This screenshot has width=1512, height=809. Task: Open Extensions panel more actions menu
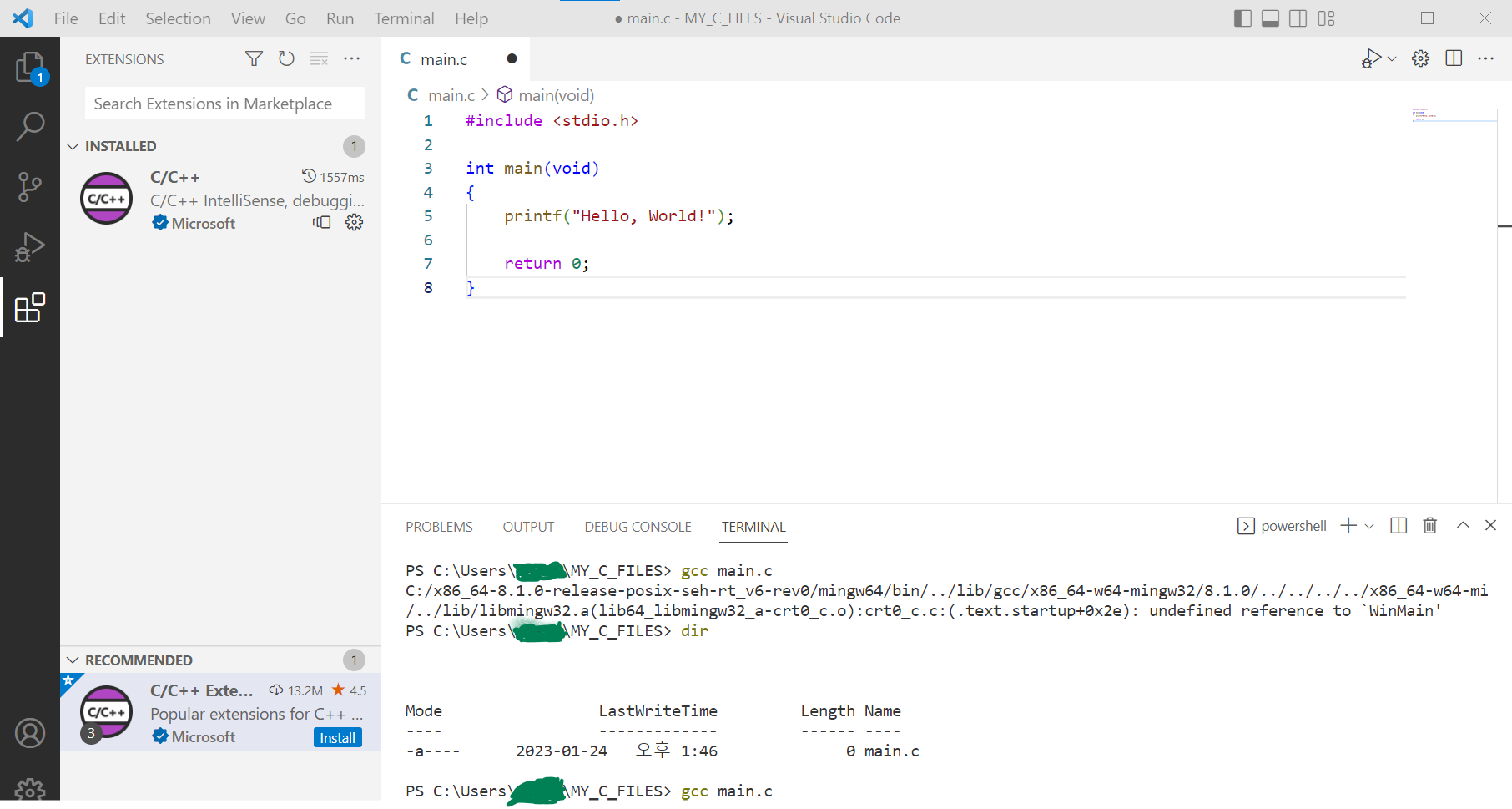click(x=351, y=58)
